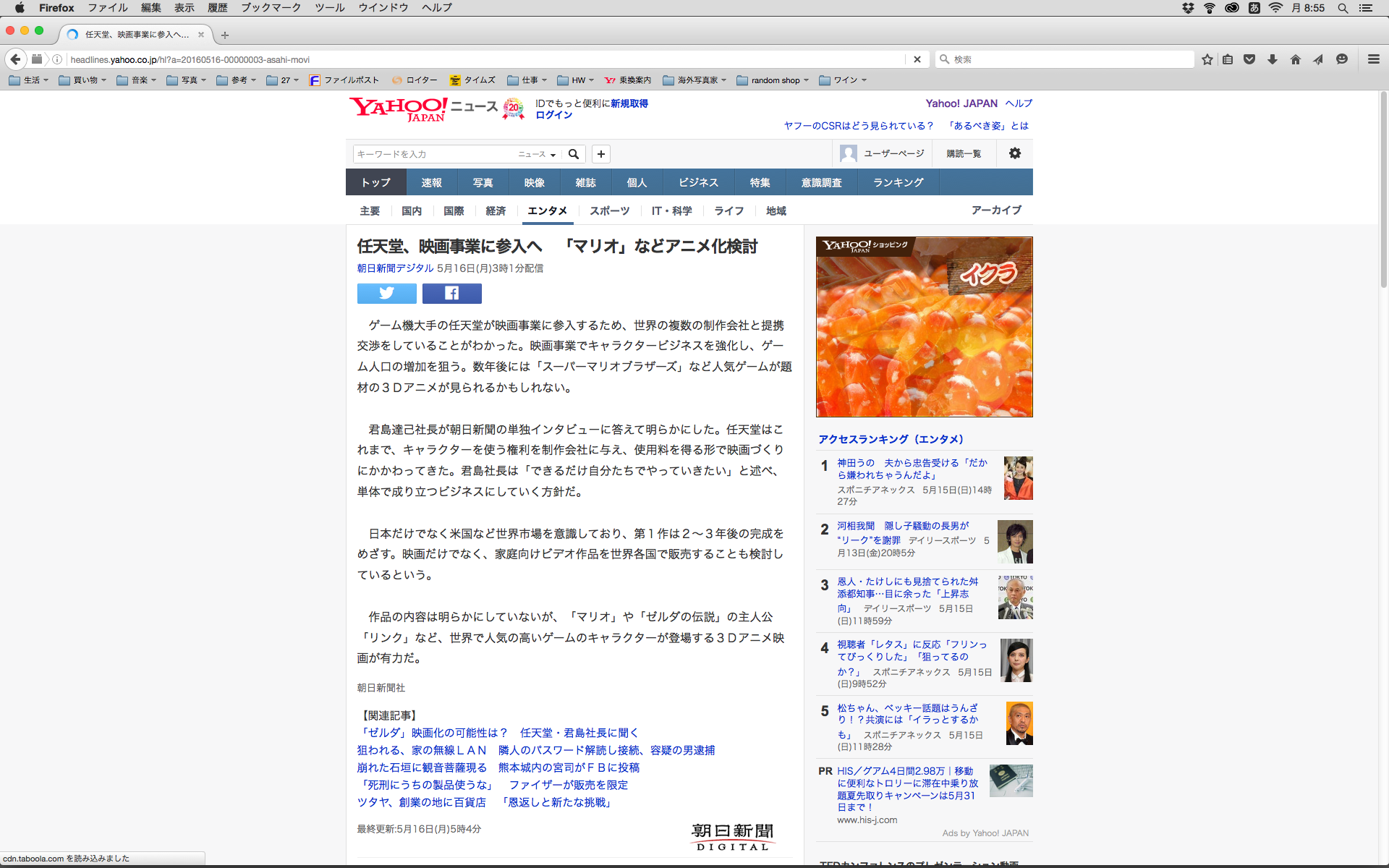Click the bookmark star icon
1389x868 pixels.
tap(1207, 59)
